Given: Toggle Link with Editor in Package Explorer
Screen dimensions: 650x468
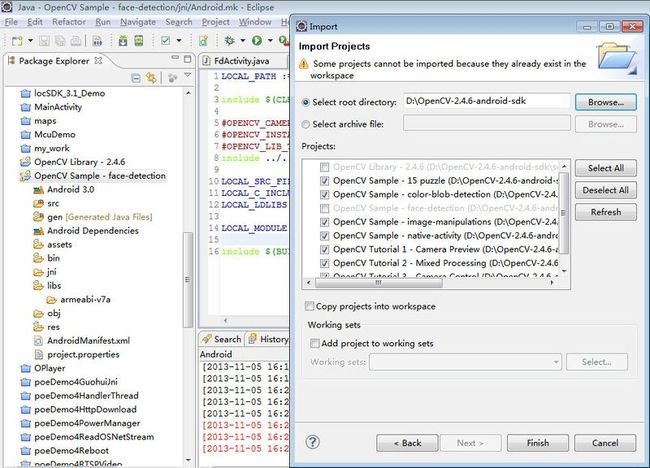Looking at the screenshot, I should point(151,78).
